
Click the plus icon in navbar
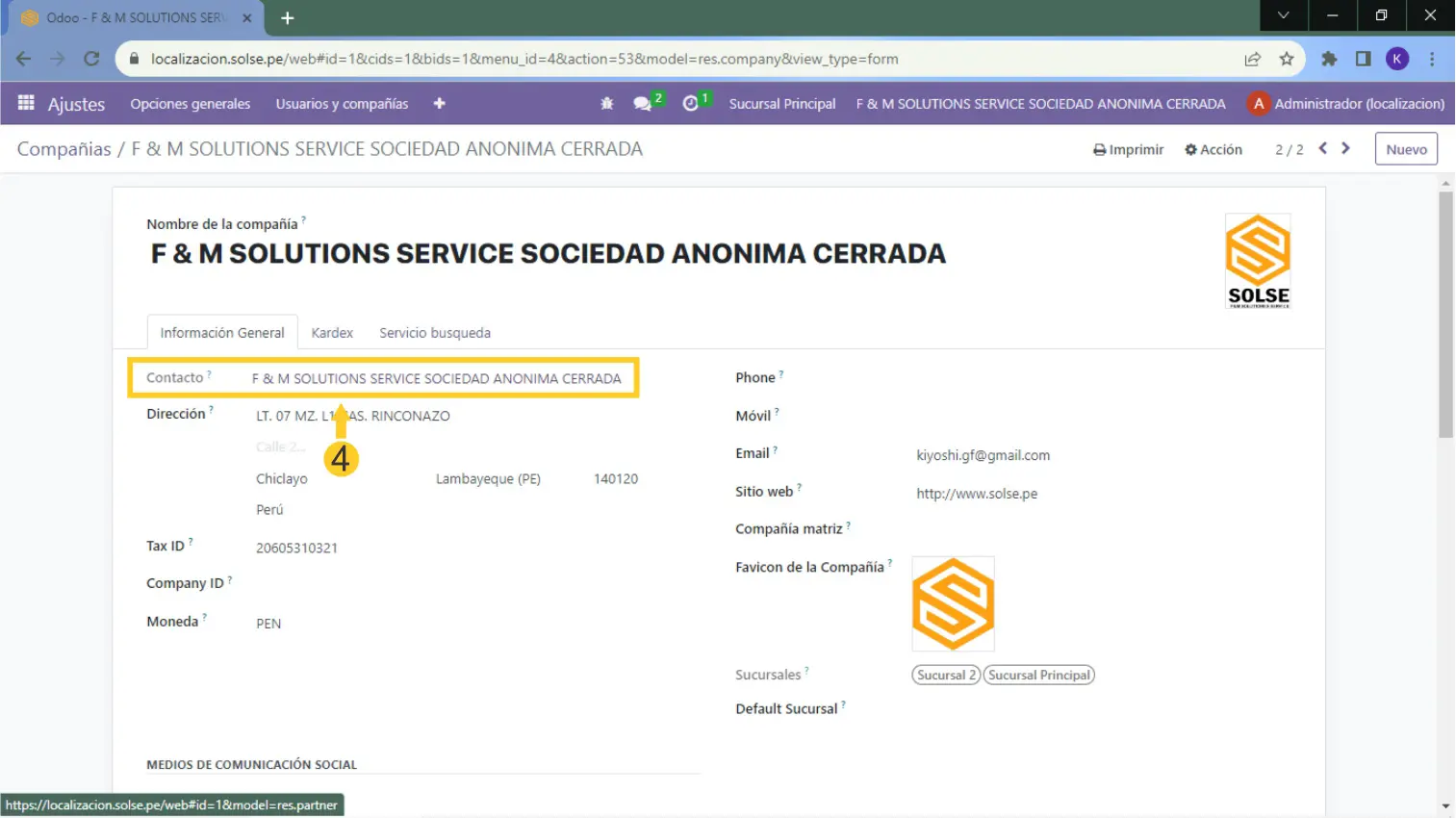tap(439, 103)
